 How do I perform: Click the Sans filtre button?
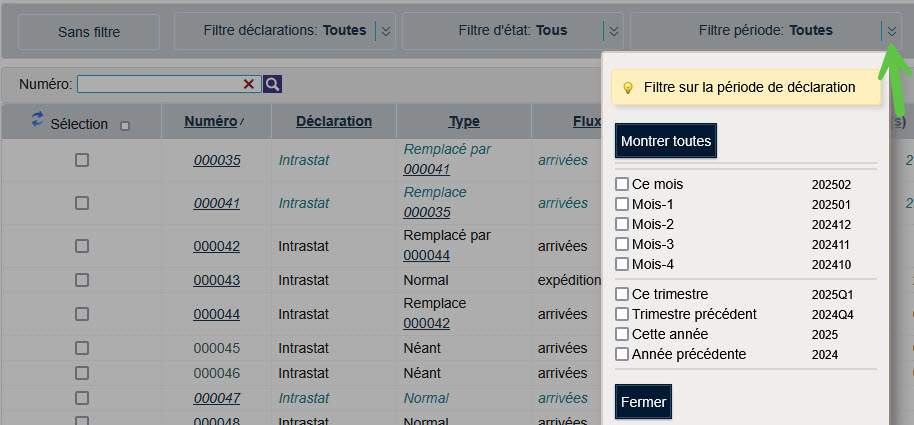89,32
